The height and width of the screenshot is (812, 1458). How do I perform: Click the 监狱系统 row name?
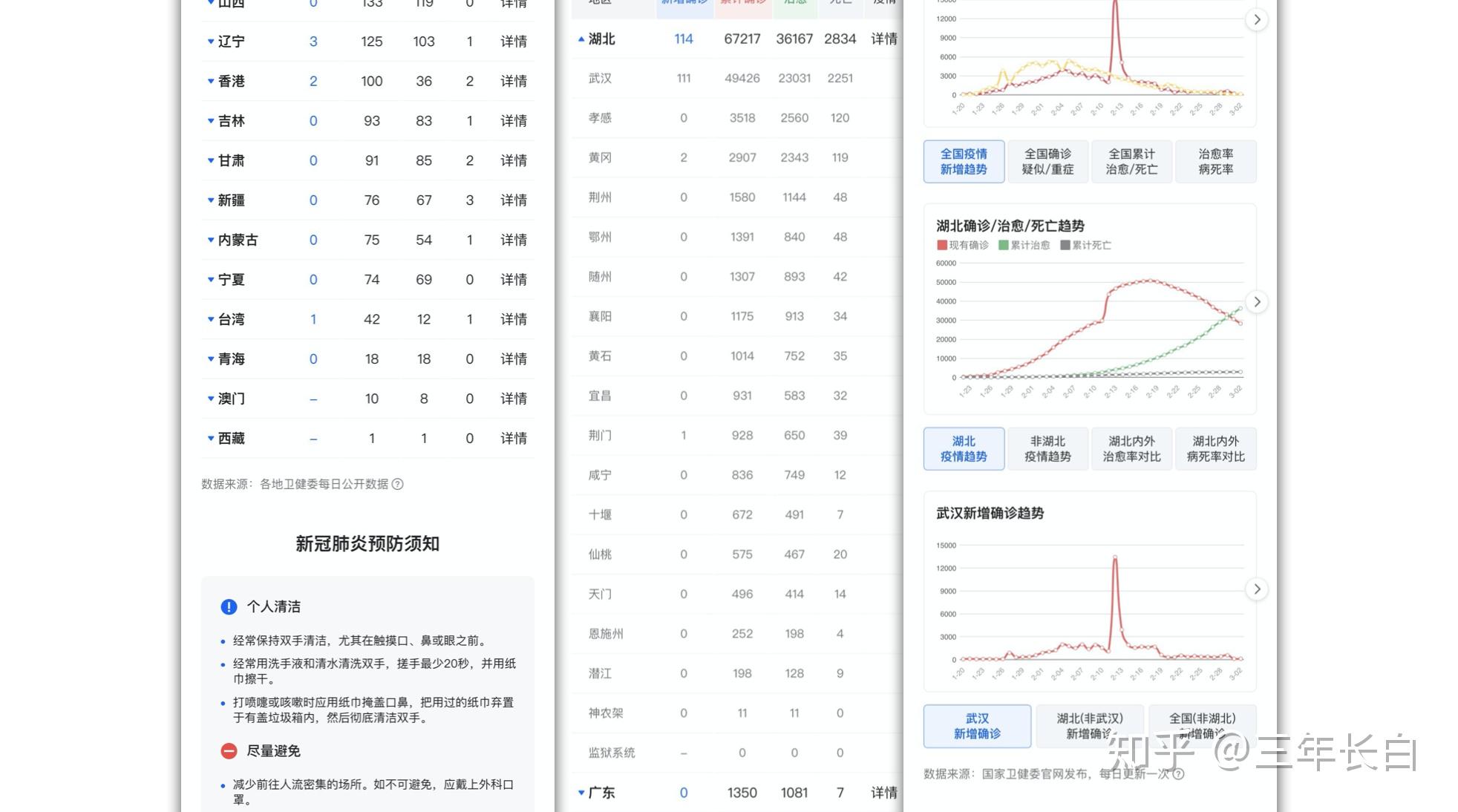coord(612,753)
